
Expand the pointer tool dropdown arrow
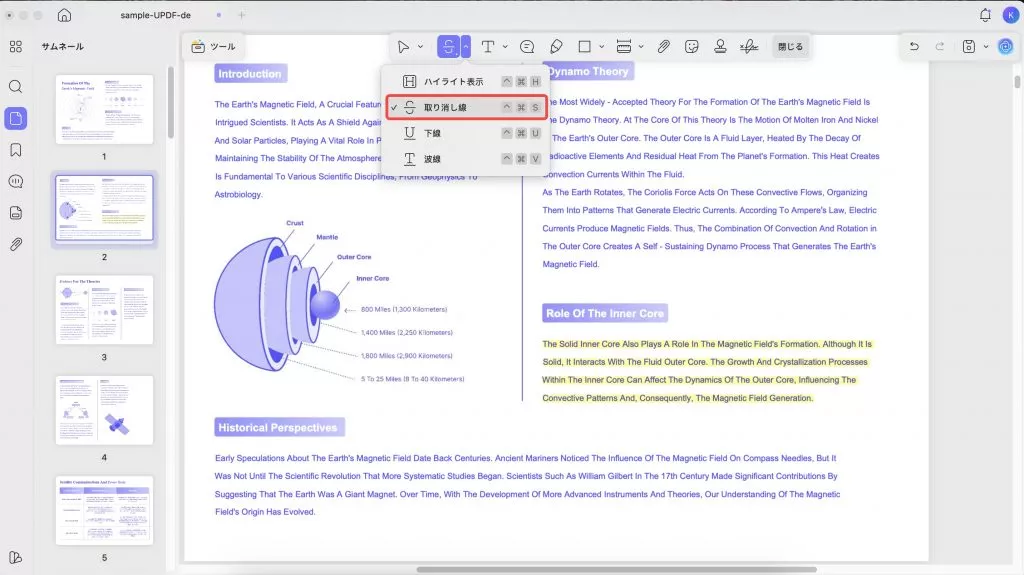420,46
